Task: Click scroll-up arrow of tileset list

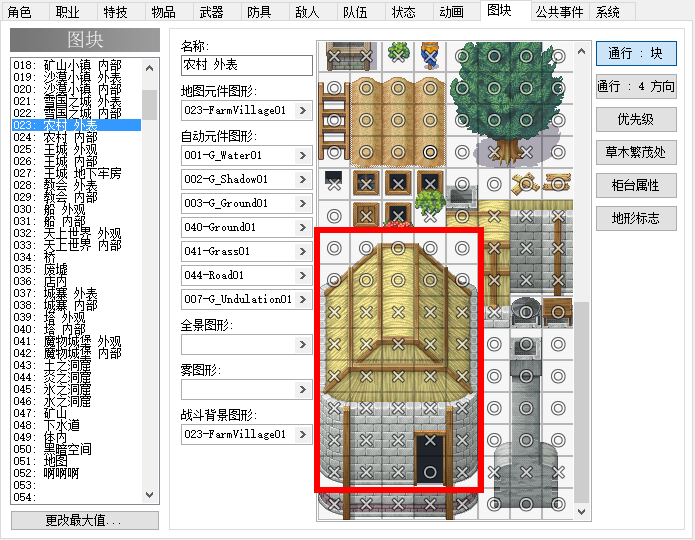Action: [150, 68]
